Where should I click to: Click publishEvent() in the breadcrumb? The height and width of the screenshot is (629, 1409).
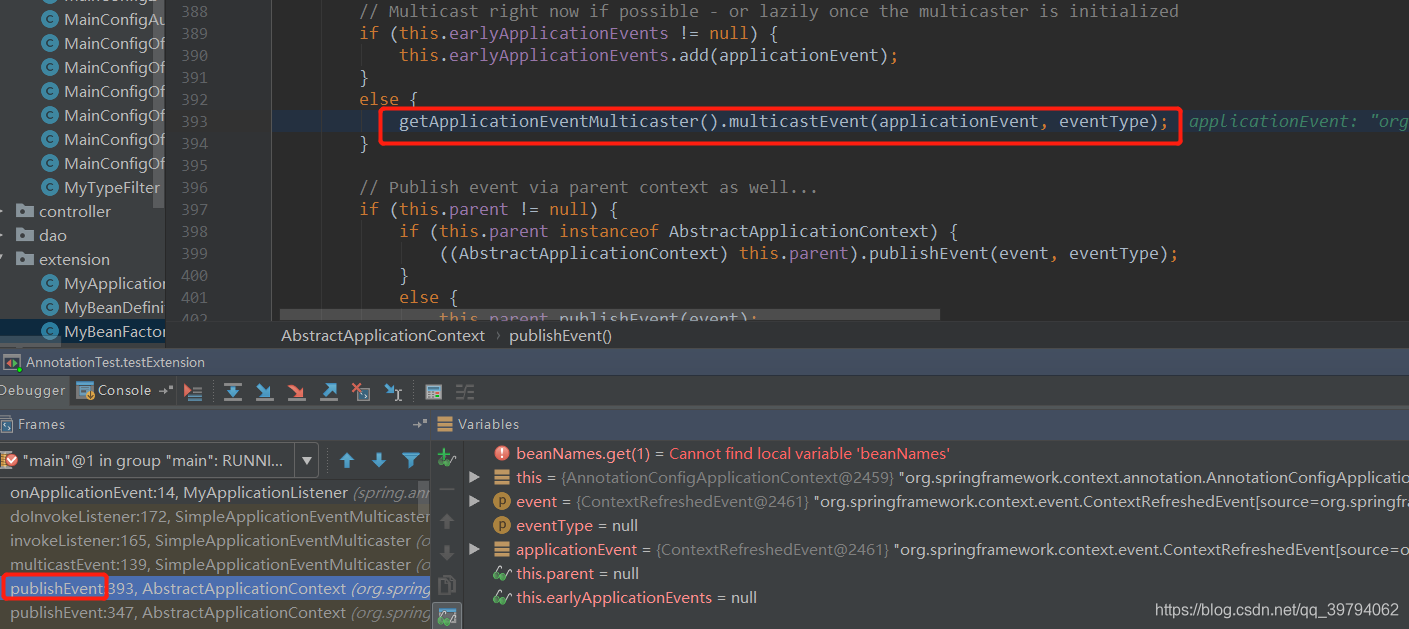pos(560,336)
